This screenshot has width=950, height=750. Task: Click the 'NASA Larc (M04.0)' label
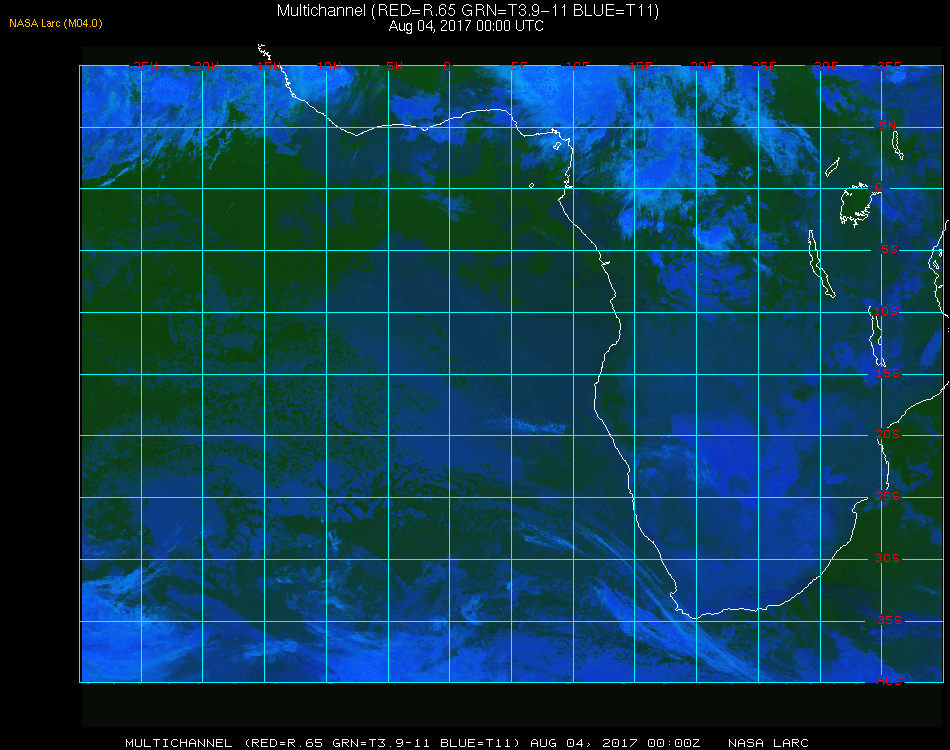(x=56, y=24)
